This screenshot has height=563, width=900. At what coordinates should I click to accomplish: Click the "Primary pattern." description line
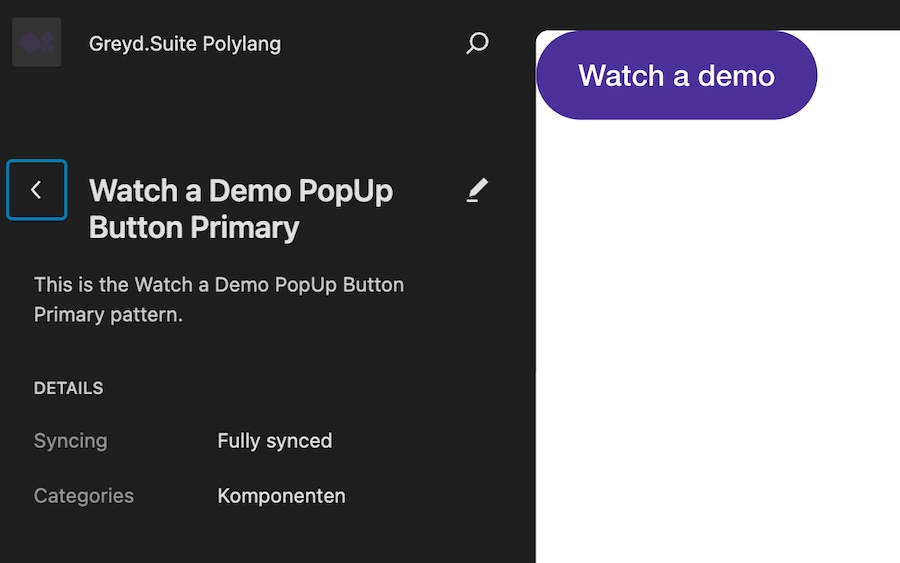(x=108, y=315)
